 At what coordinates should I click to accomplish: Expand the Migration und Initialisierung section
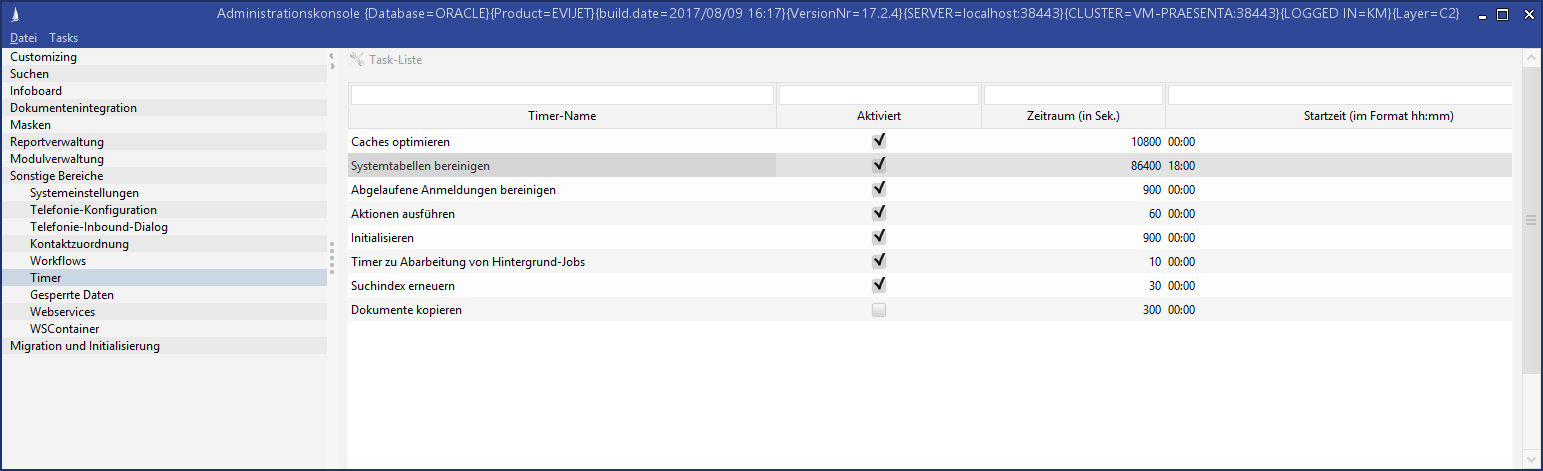pyautogui.click(x=85, y=346)
